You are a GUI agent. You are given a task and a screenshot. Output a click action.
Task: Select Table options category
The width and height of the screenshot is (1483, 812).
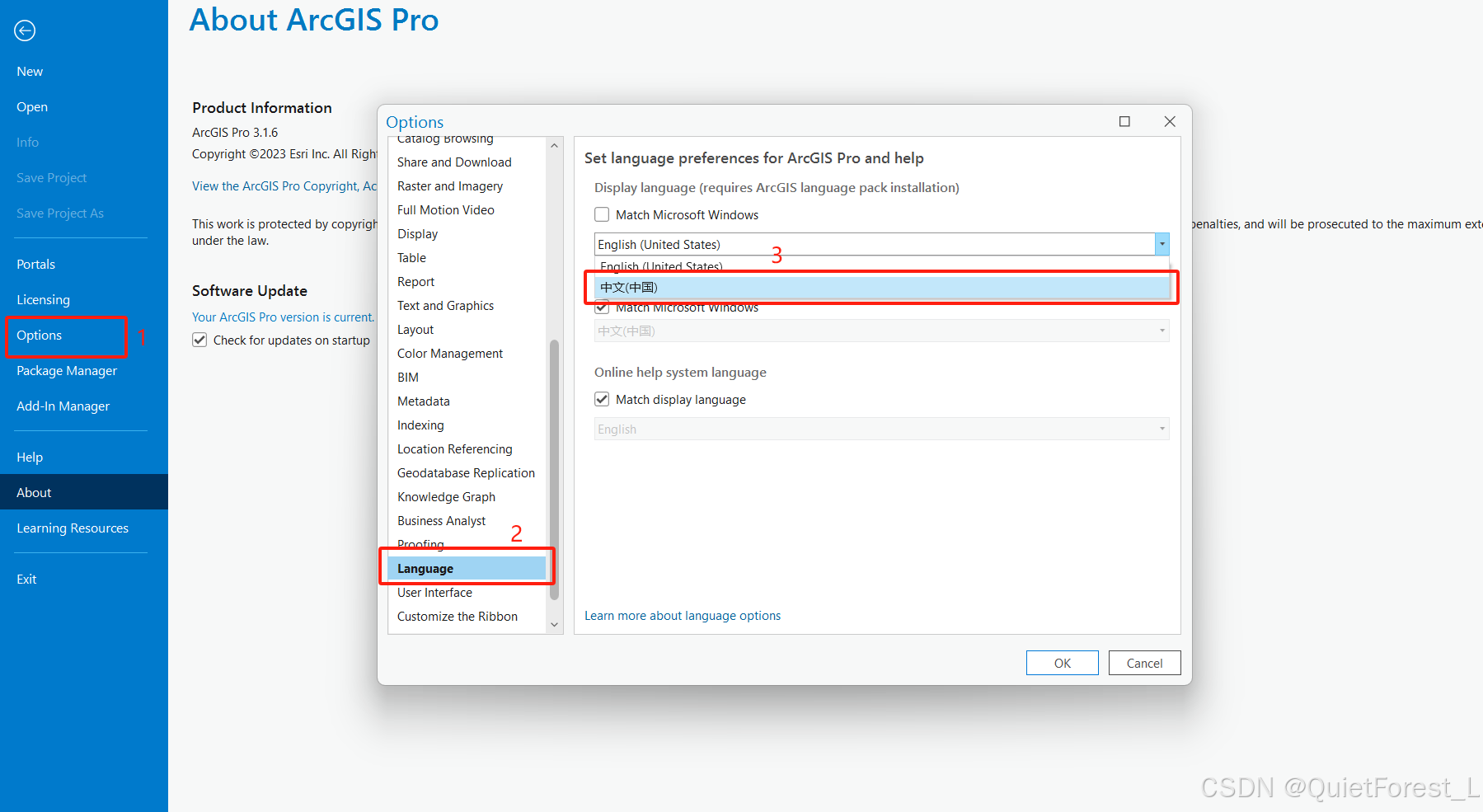pos(411,258)
